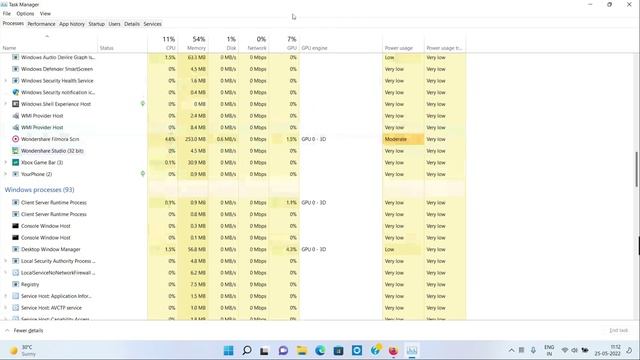Click the Moderate power usage cell

point(403,139)
